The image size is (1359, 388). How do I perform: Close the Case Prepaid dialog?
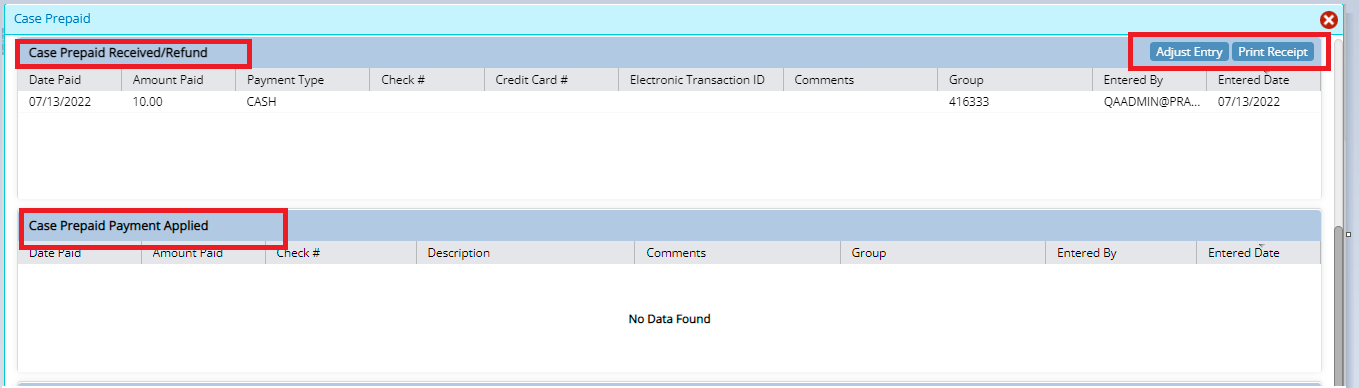(x=1328, y=19)
